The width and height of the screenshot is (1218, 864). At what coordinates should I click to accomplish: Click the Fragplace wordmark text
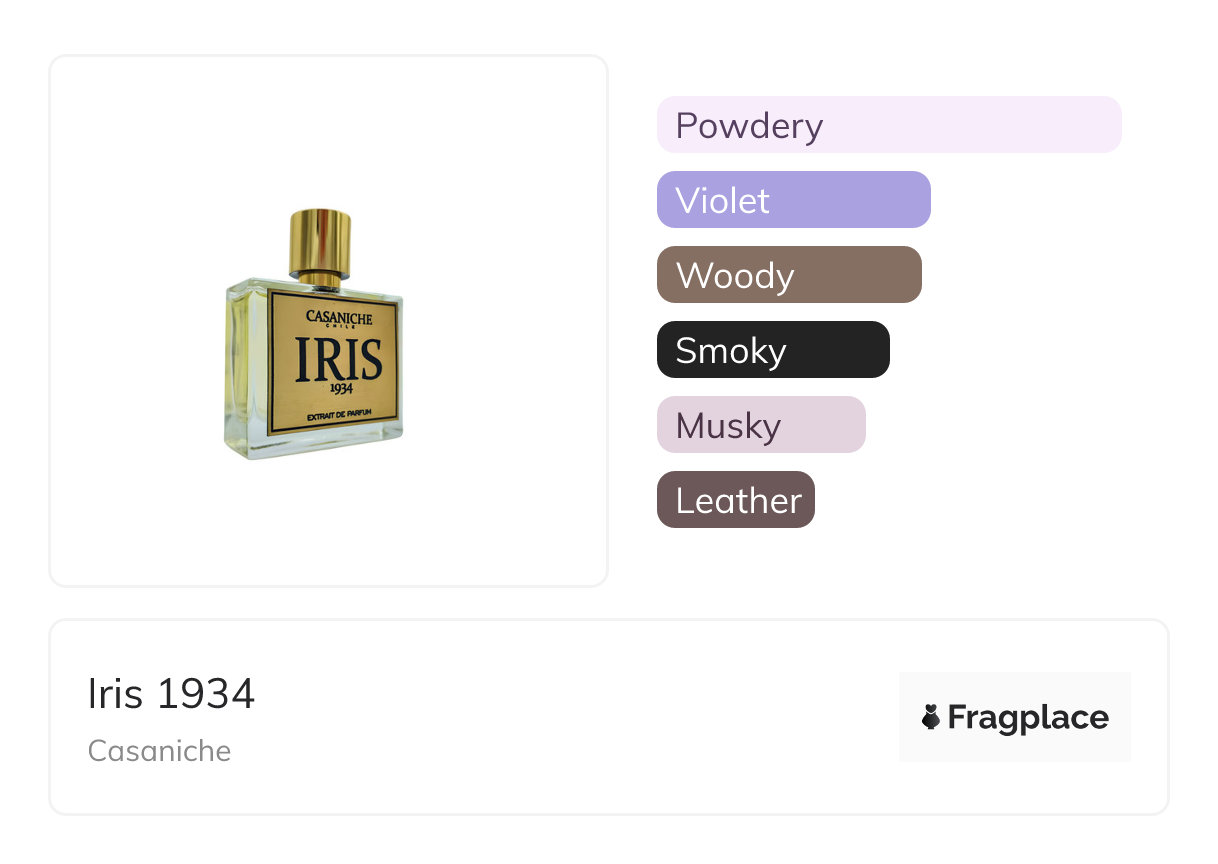point(1028,717)
